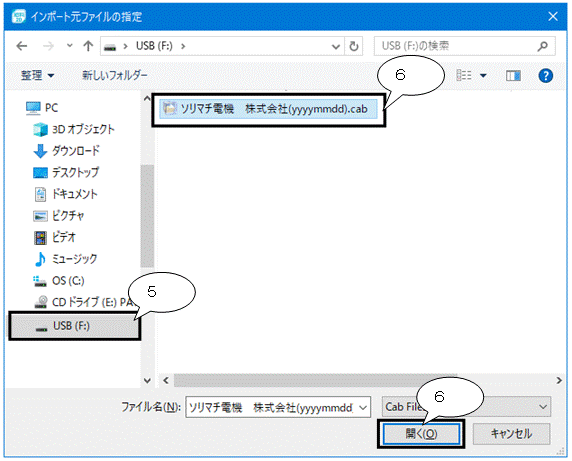Image resolution: width=572 pixels, height=461 pixels.
Task: Click the 開く(O) button
Action: click(421, 434)
